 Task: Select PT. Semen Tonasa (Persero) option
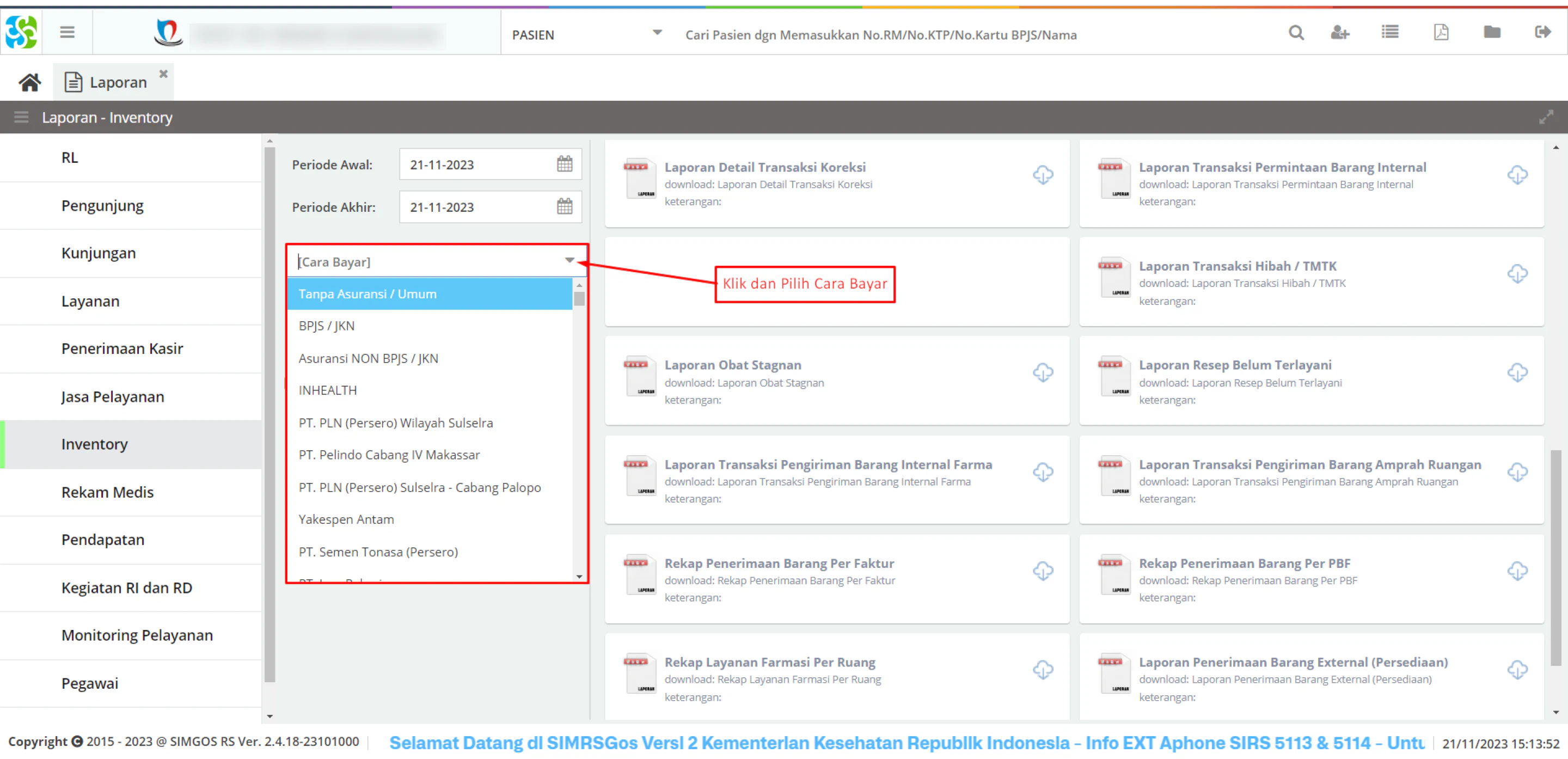coord(430,552)
